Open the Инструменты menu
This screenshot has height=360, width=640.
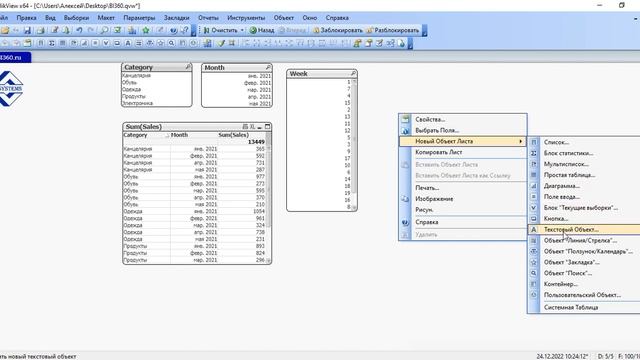(246, 18)
